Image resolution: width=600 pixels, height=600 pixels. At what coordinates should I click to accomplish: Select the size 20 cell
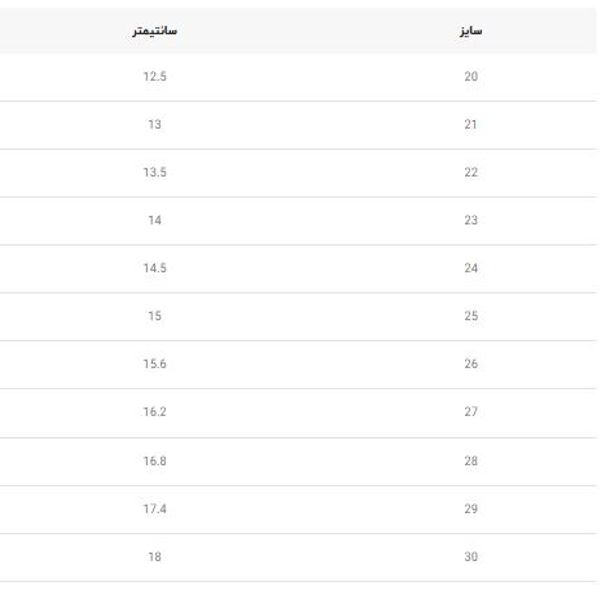tap(471, 77)
